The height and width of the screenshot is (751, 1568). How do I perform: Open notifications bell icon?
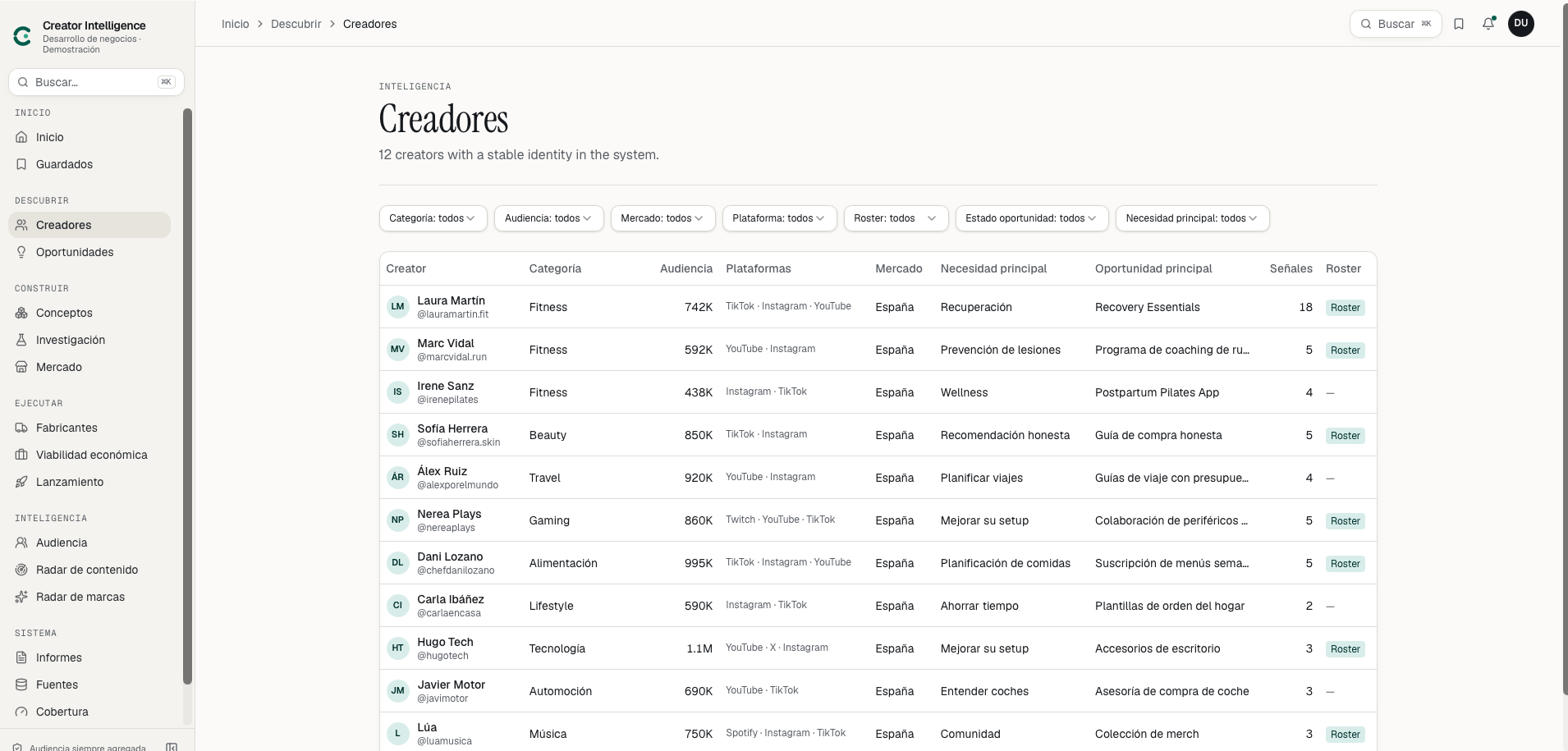1488,24
